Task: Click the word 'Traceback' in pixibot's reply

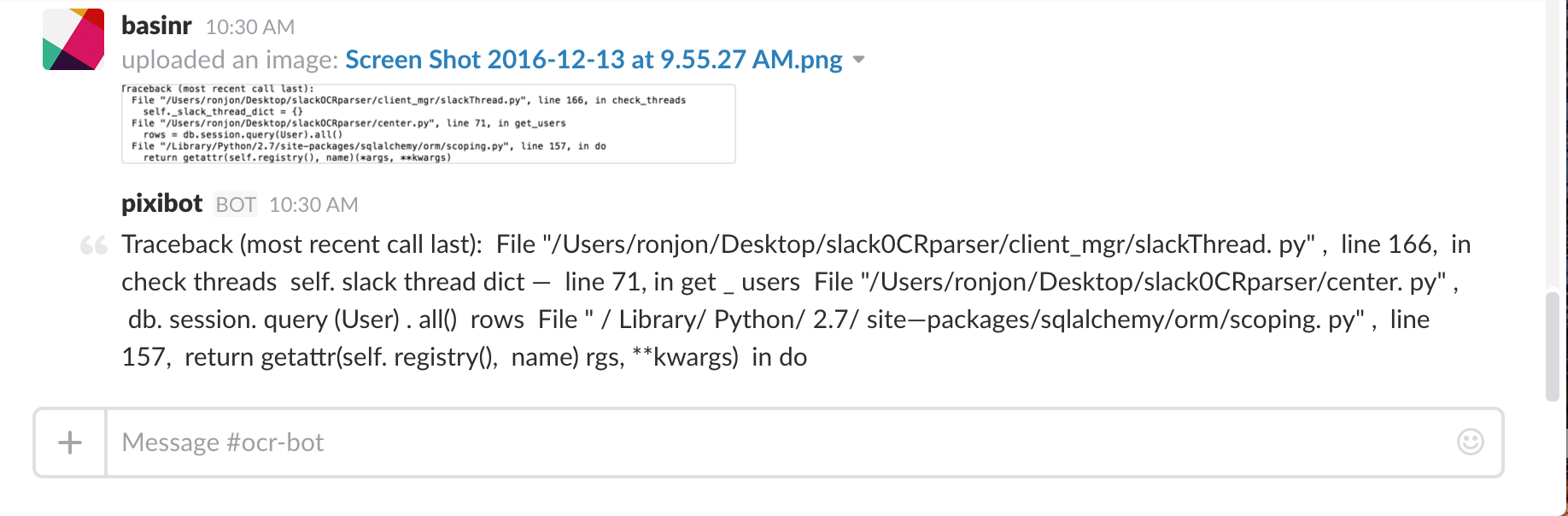Action: tap(177, 244)
